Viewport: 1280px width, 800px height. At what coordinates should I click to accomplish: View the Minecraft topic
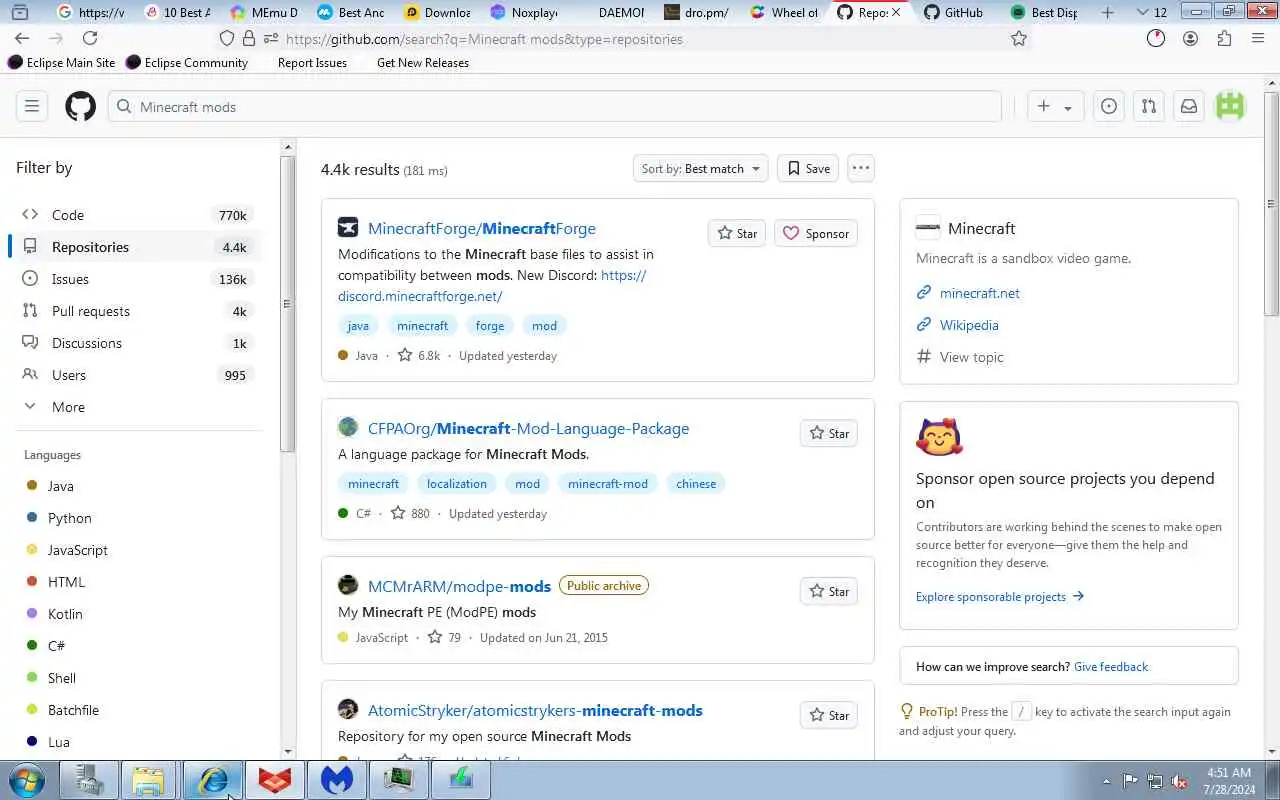tap(971, 357)
